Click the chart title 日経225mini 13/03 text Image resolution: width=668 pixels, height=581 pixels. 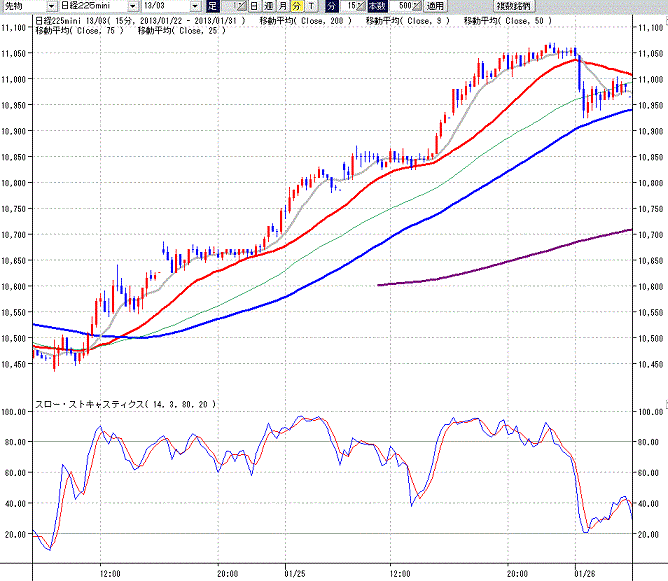tap(72, 21)
